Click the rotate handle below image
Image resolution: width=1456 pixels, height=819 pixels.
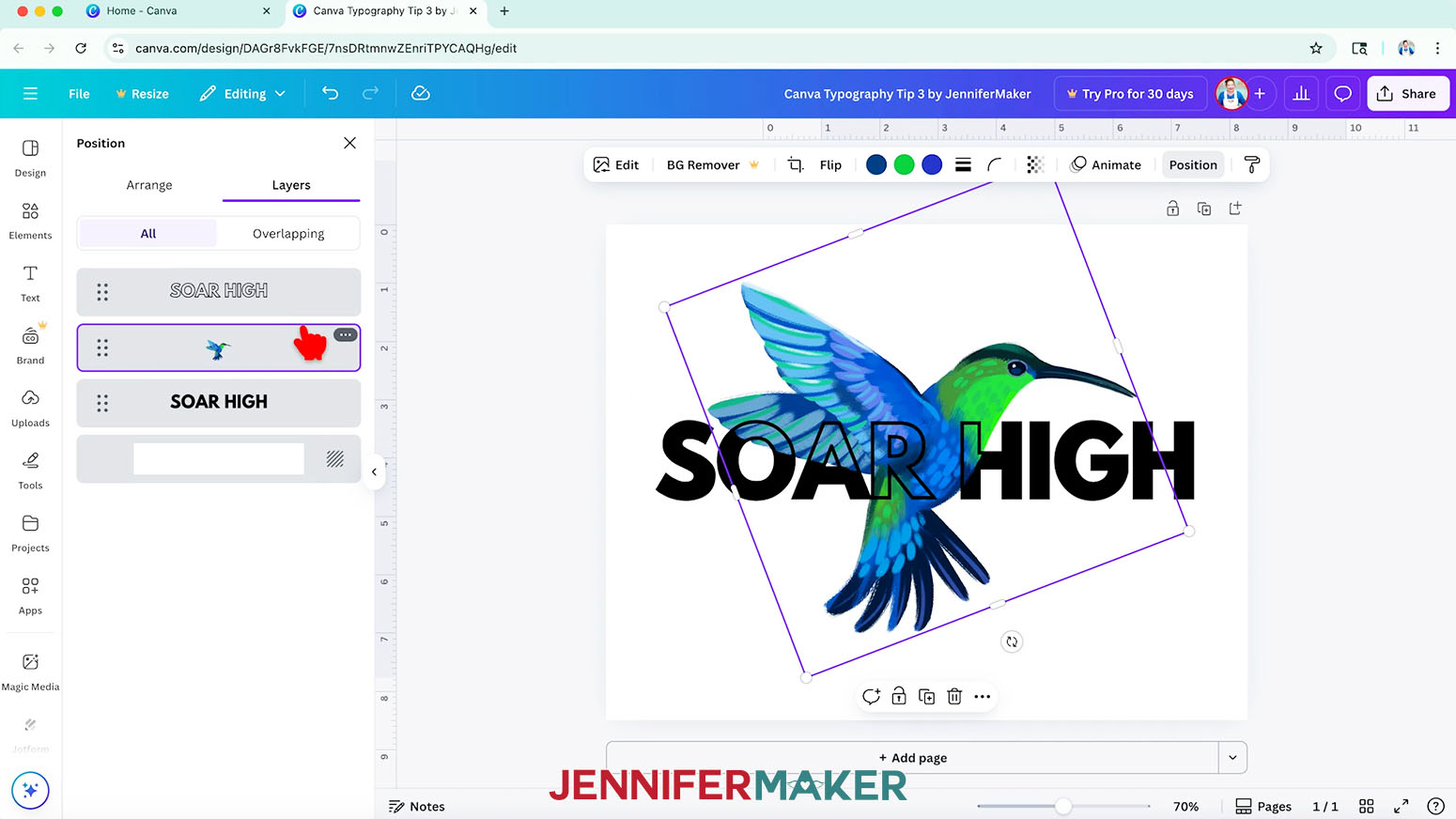[1012, 641]
